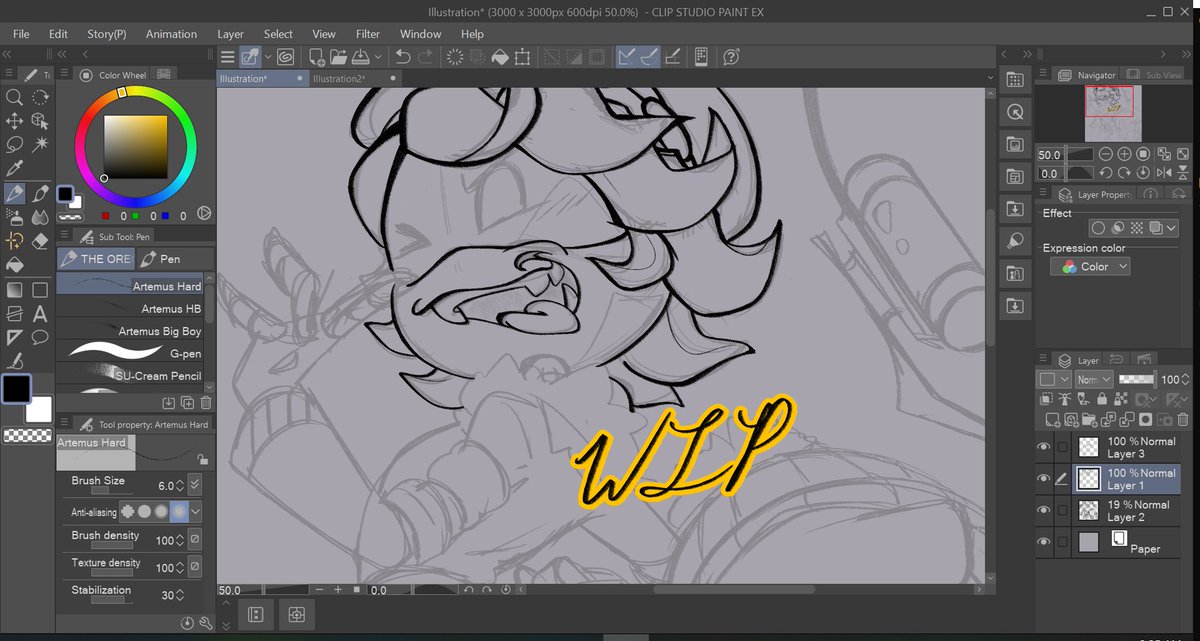Select the Zoom magnifier tool
The height and width of the screenshot is (641, 1200).
point(15,97)
